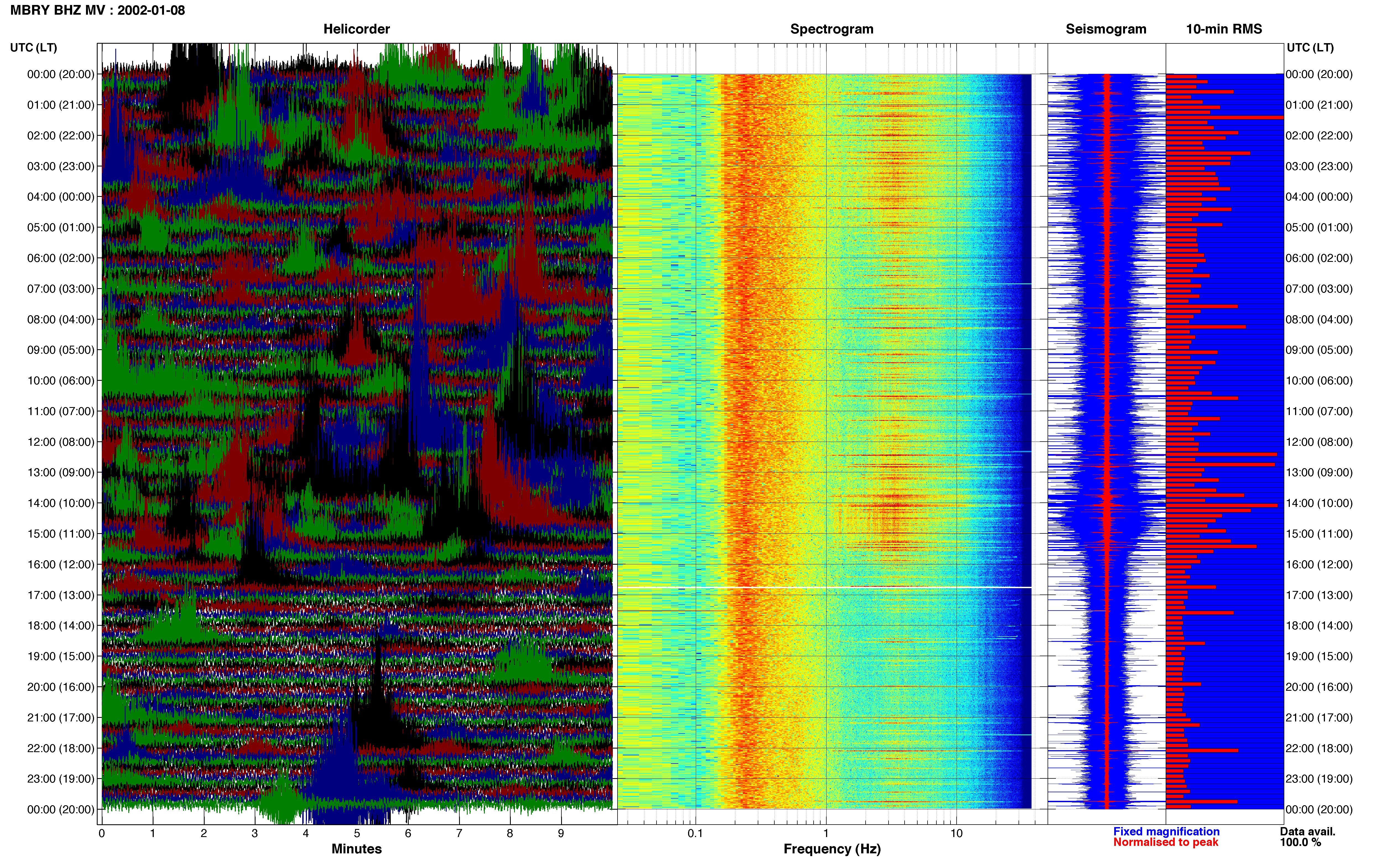Click the 10:00 (06:00) label beside the Helicorder
The image size is (1388, 868).
[61, 380]
